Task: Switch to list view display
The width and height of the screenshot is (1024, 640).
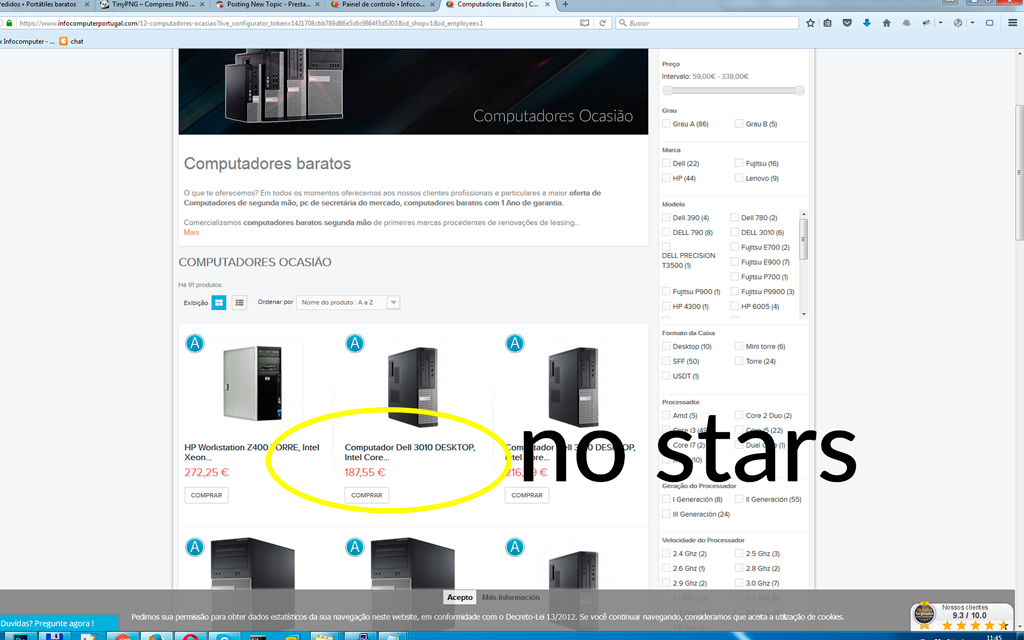Action: [240, 302]
